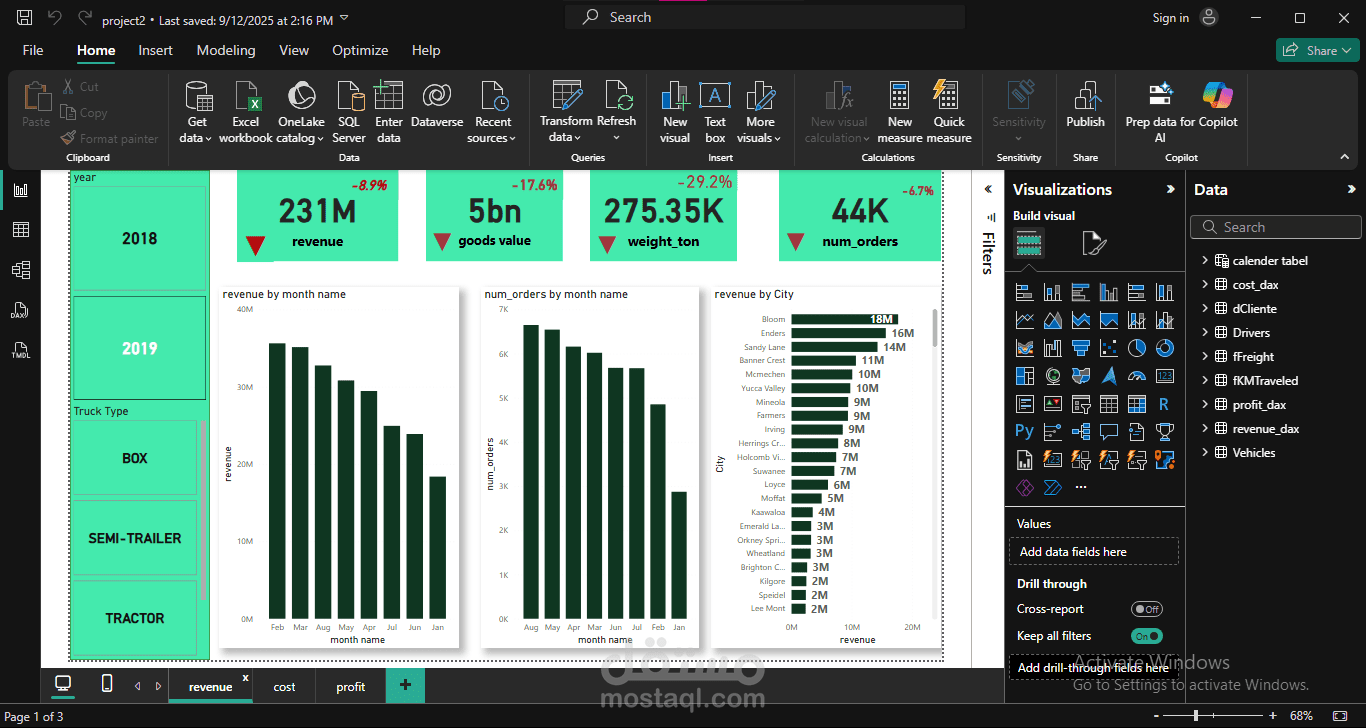Collapse the ribbon with the chevron
The width and height of the screenshot is (1366, 728).
click(1346, 157)
